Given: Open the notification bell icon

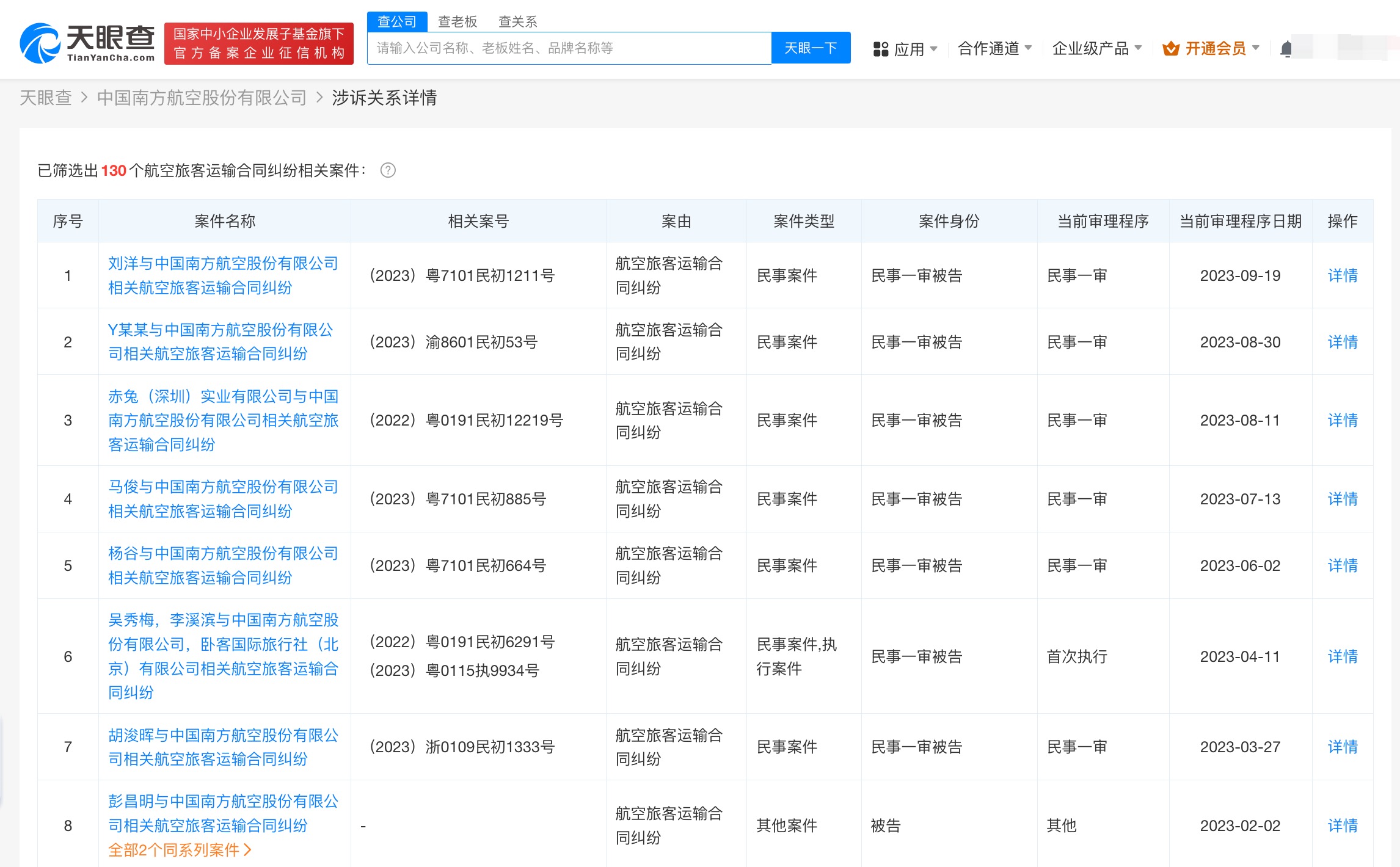Looking at the screenshot, I should 1286,48.
